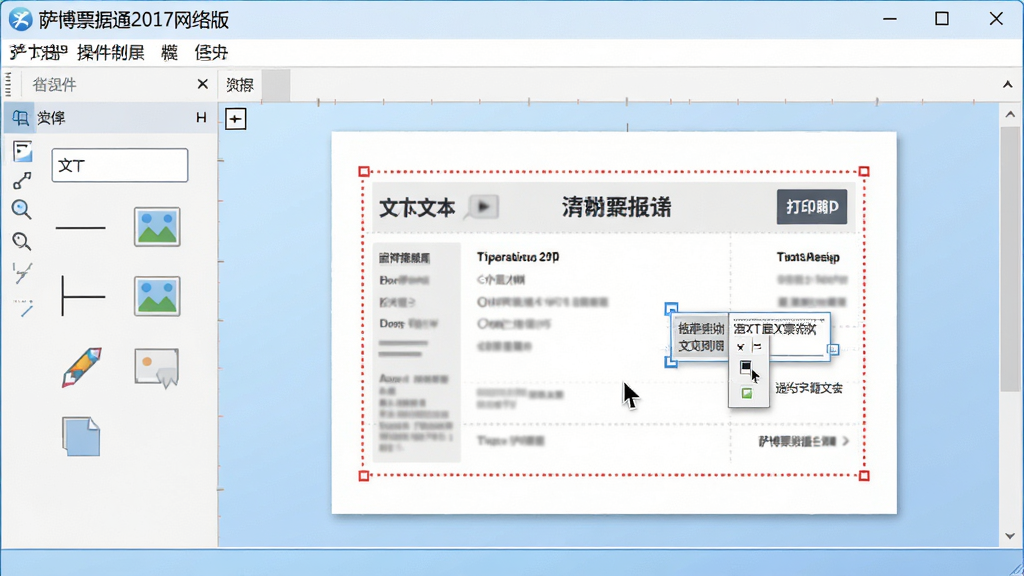Click the window resize grip in the status bar

click(1016, 568)
